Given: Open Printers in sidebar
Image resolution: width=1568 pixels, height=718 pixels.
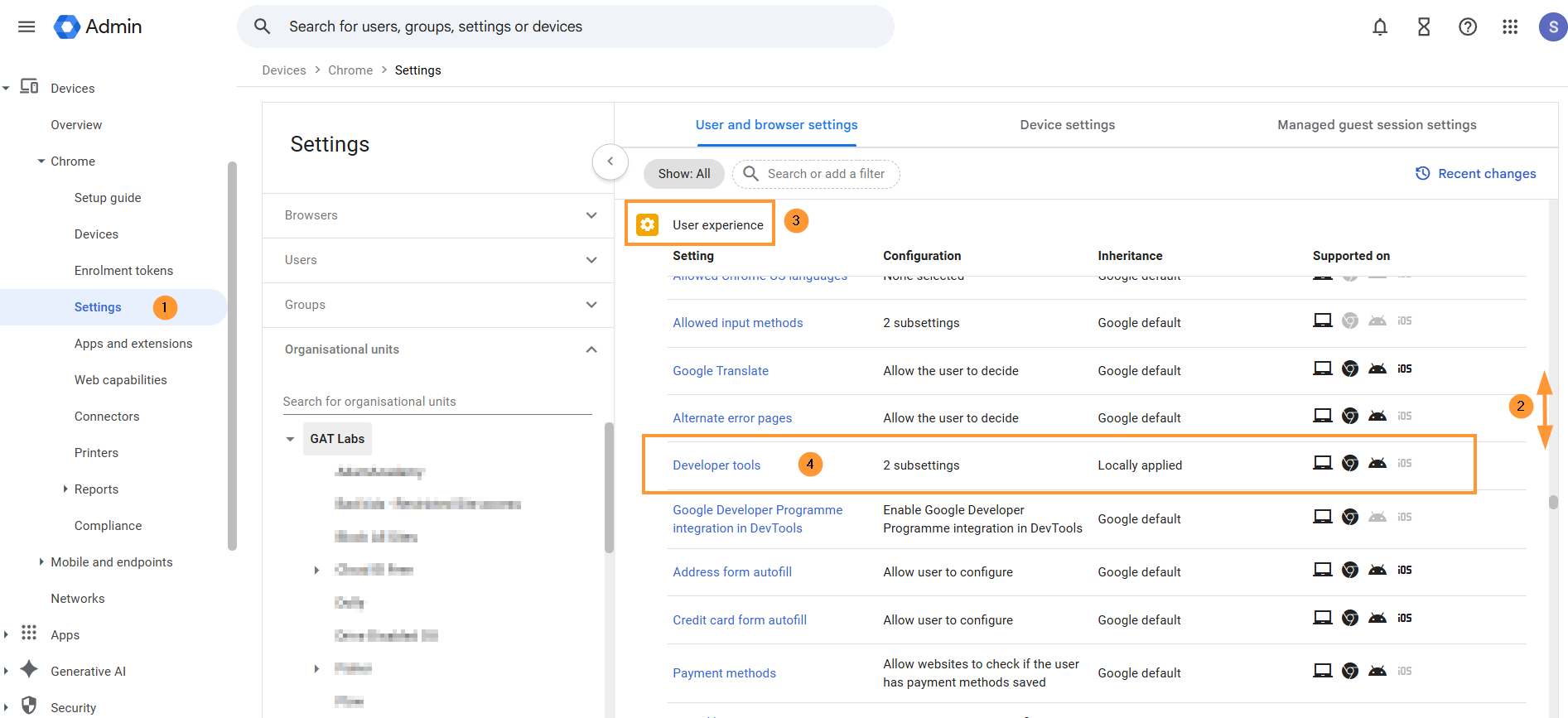Looking at the screenshot, I should click(x=96, y=453).
